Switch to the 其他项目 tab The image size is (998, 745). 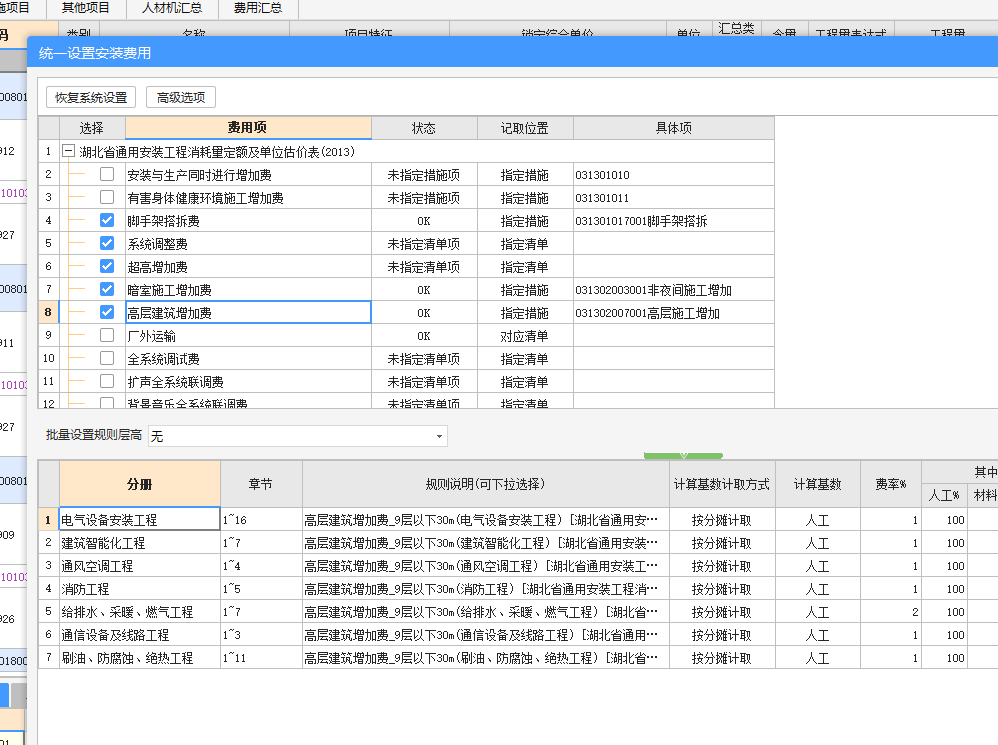point(85,8)
